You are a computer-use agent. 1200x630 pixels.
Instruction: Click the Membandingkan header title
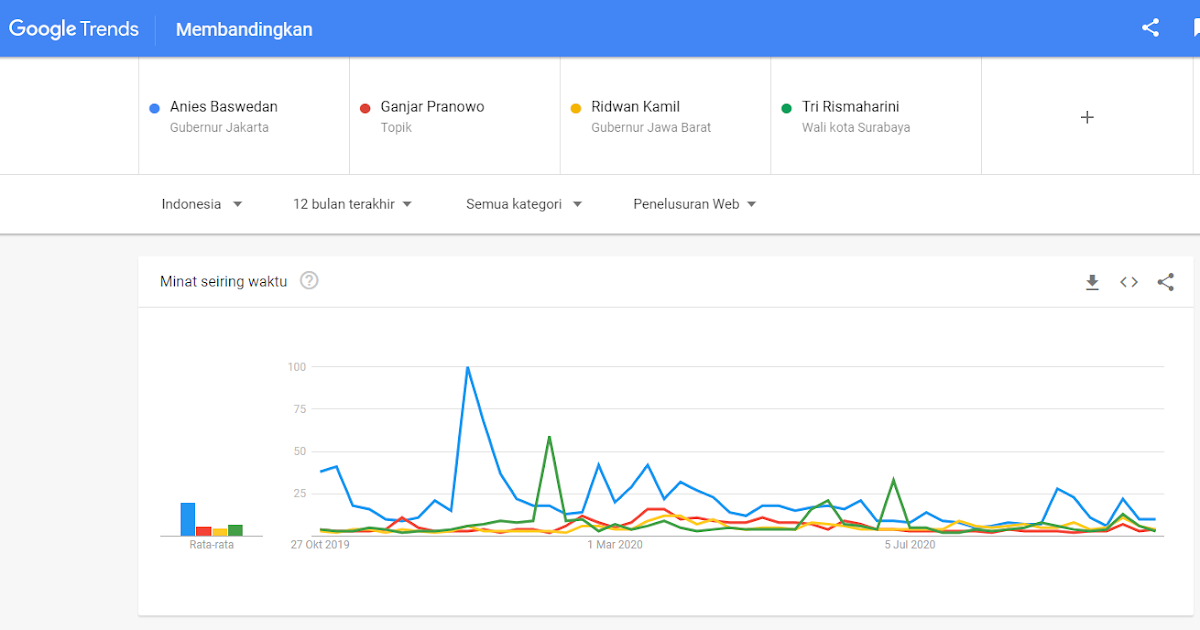click(244, 29)
